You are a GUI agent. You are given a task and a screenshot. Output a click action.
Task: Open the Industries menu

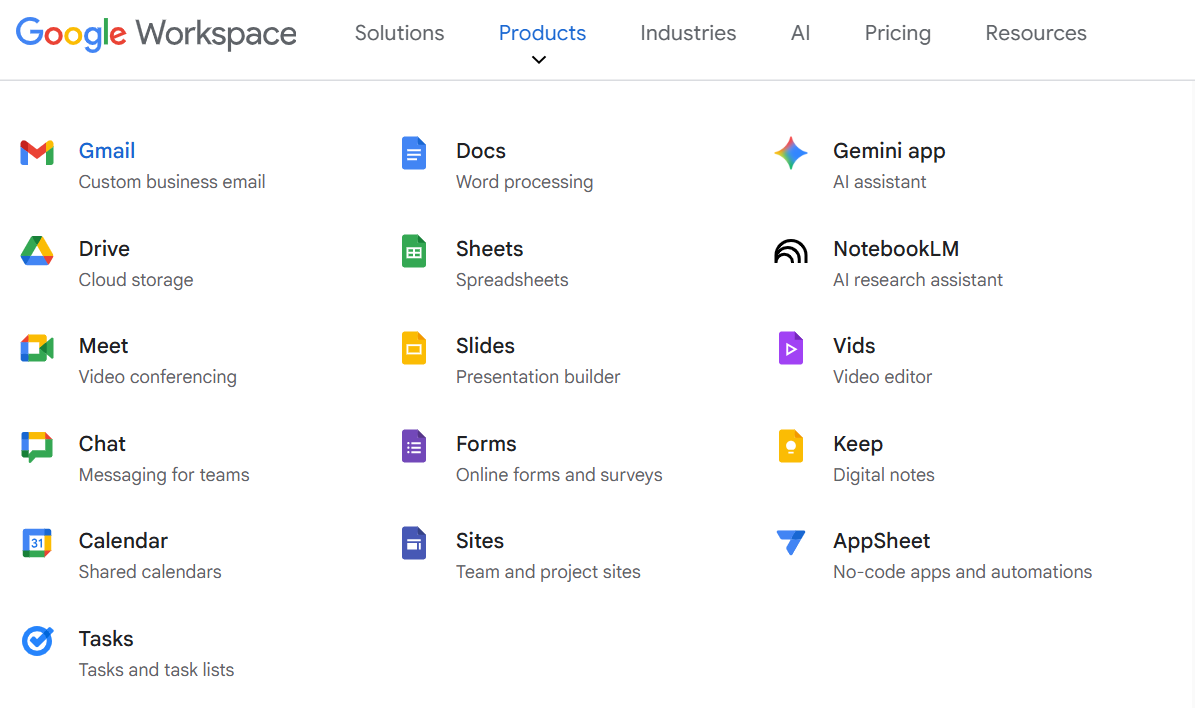tap(688, 33)
